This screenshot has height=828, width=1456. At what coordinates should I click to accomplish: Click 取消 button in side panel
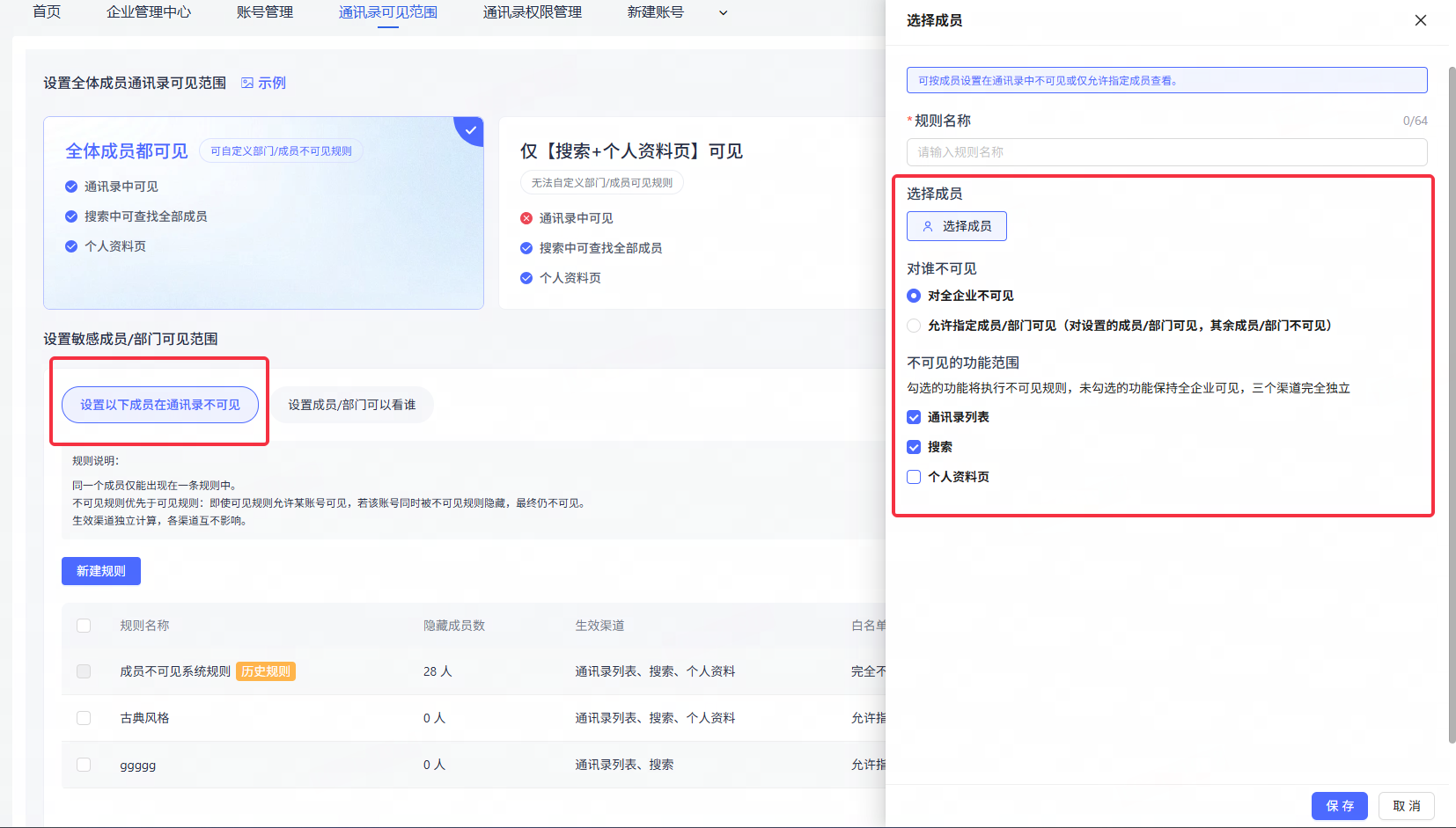(1407, 806)
